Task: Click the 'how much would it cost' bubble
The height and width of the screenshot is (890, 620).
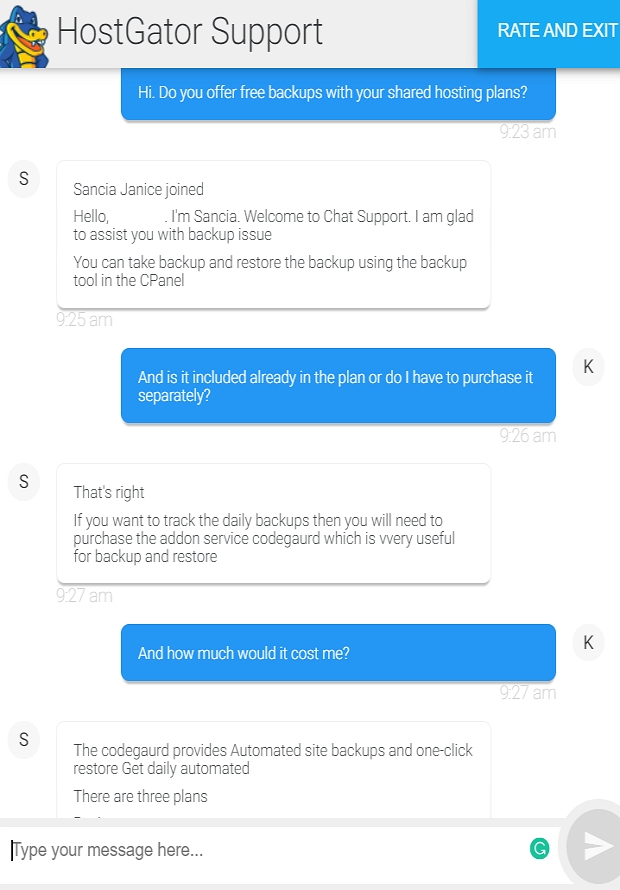Action: (x=338, y=653)
